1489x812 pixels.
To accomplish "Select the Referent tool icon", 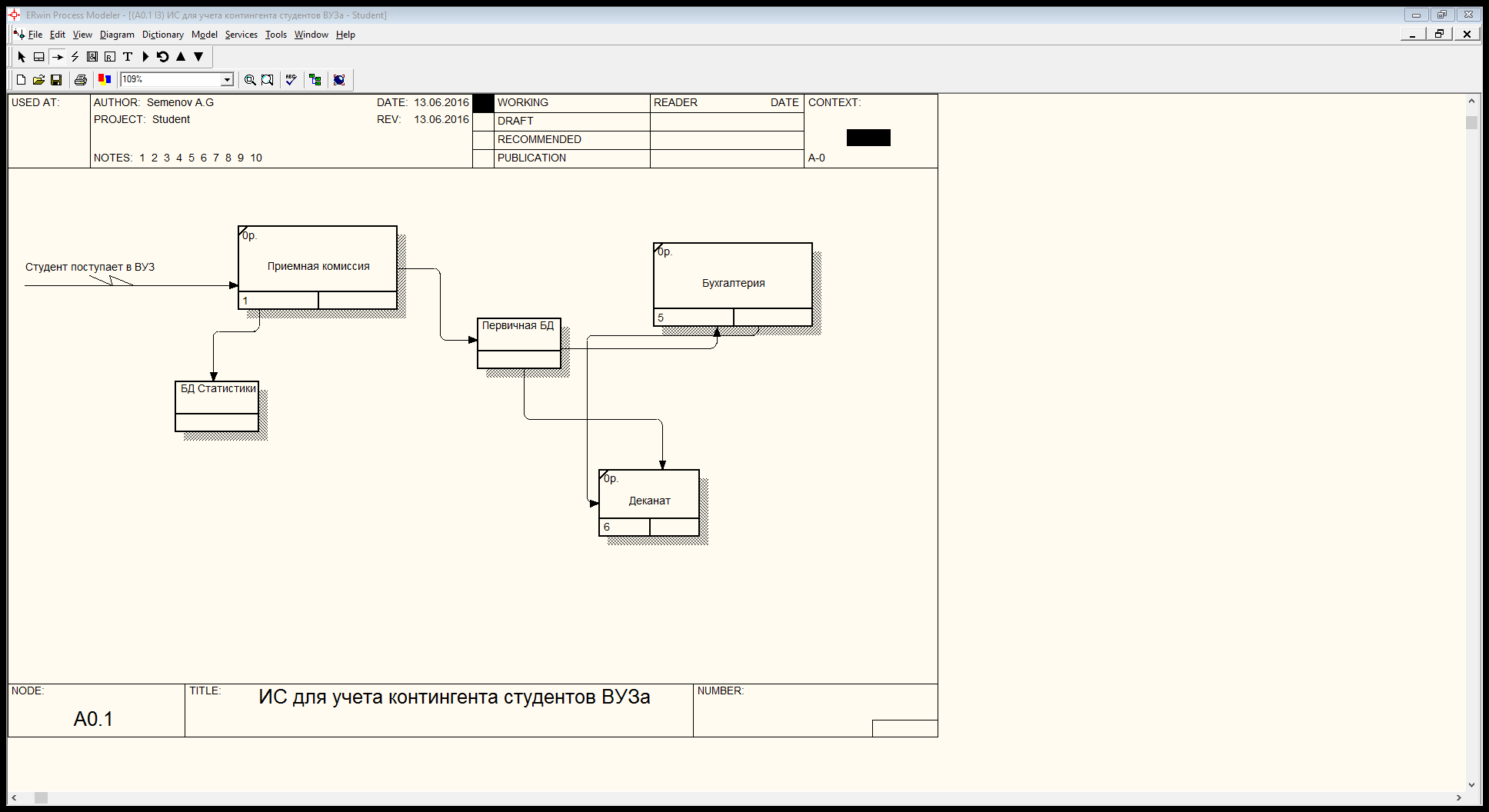I will [110, 57].
